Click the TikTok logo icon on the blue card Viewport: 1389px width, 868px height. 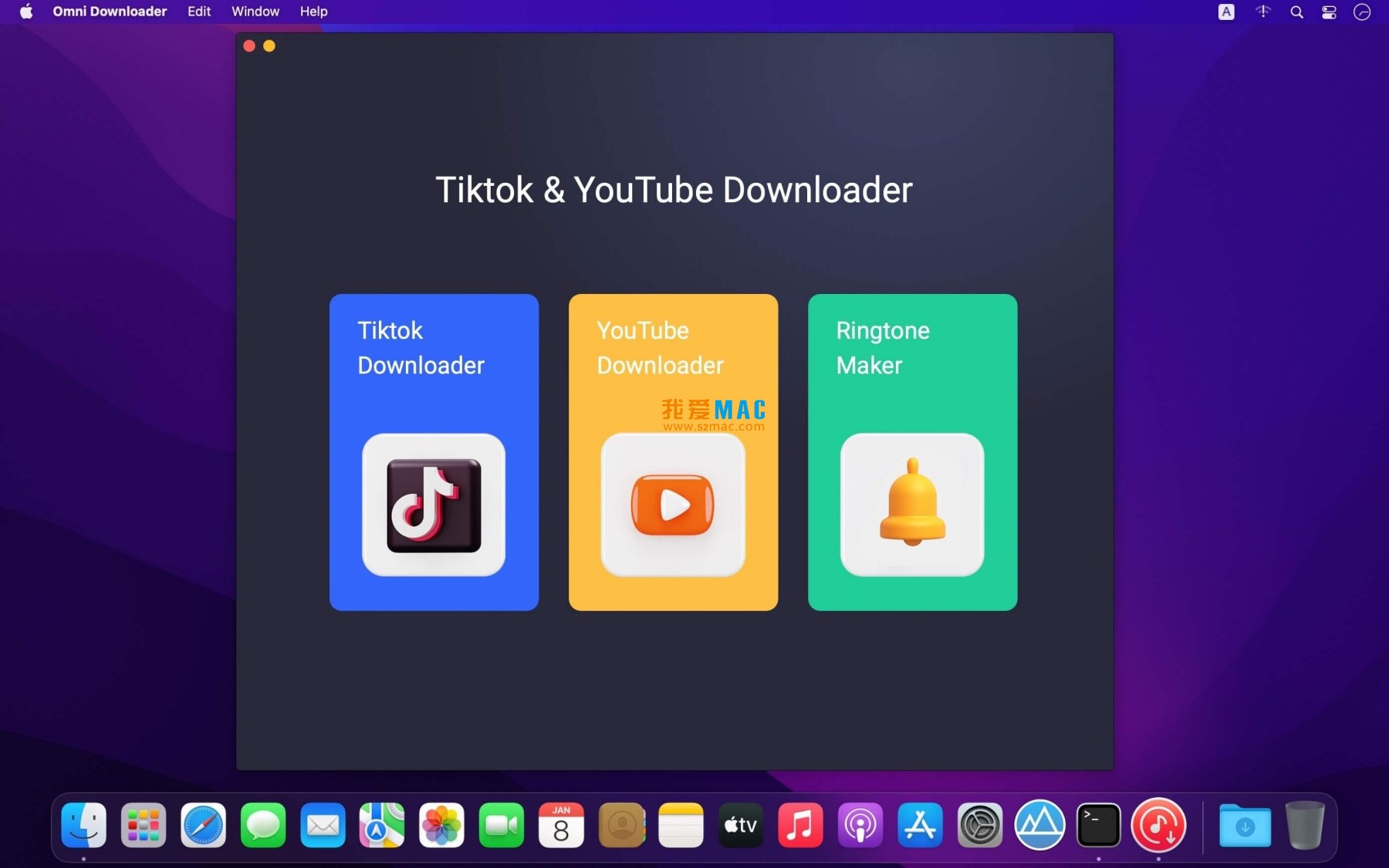click(434, 506)
